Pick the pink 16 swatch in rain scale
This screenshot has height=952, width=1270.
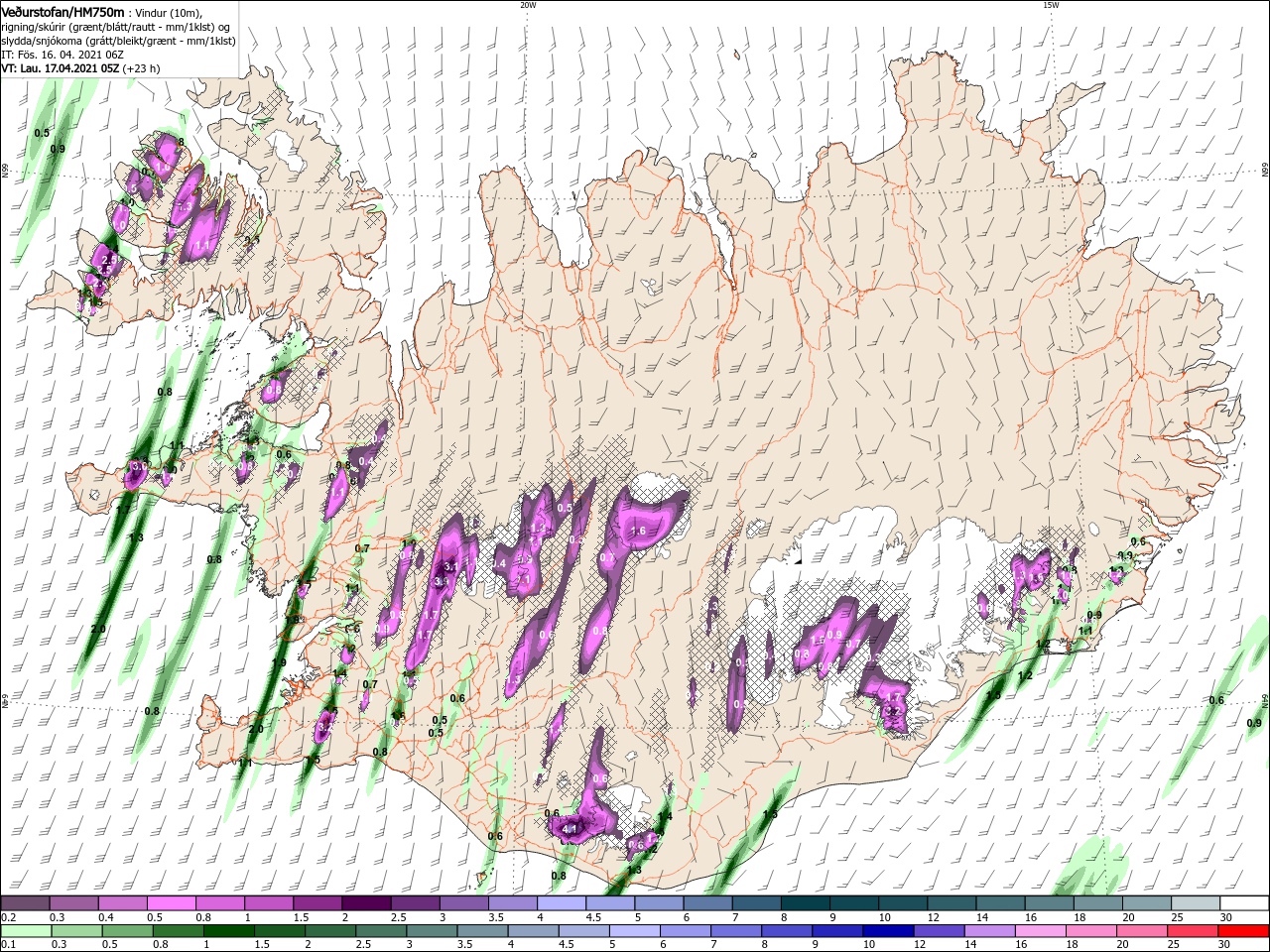[1041, 931]
